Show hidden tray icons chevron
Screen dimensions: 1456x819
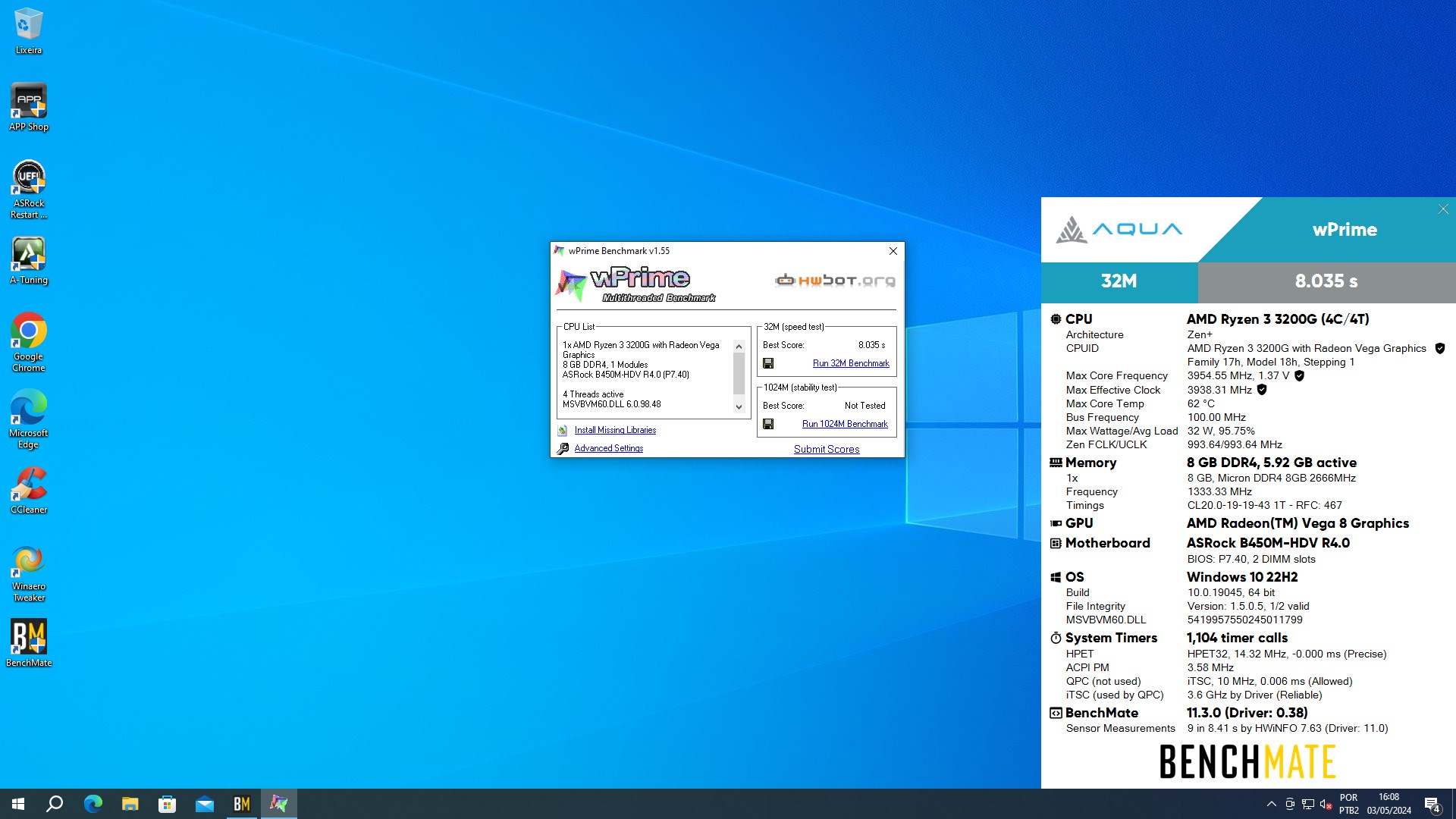pos(1271,804)
